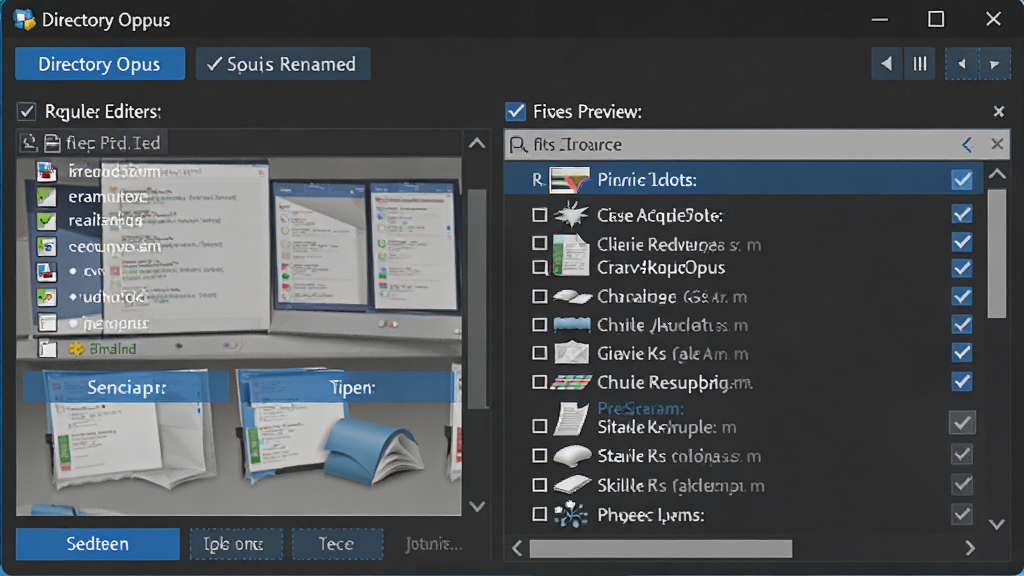Click the horizontal scrollbar right arrow
This screenshot has height=576, width=1024.
click(970, 548)
